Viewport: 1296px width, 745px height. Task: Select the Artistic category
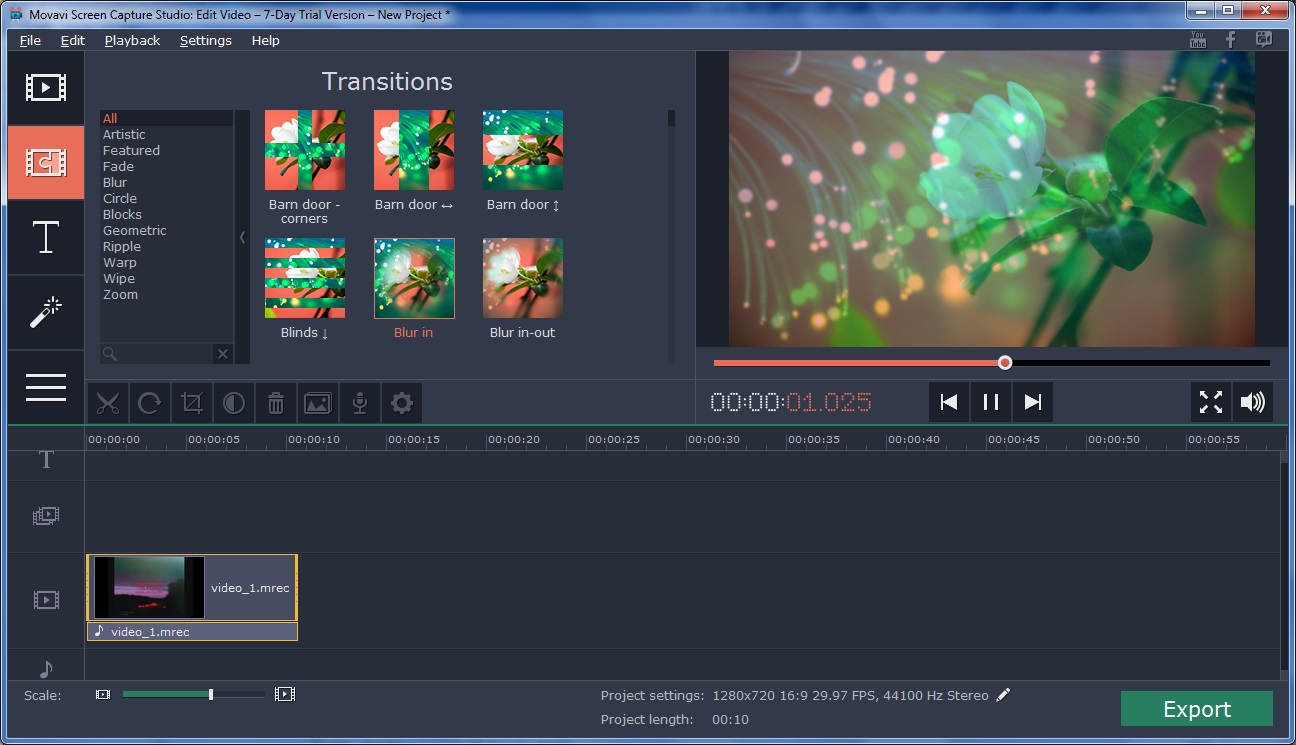point(166,134)
